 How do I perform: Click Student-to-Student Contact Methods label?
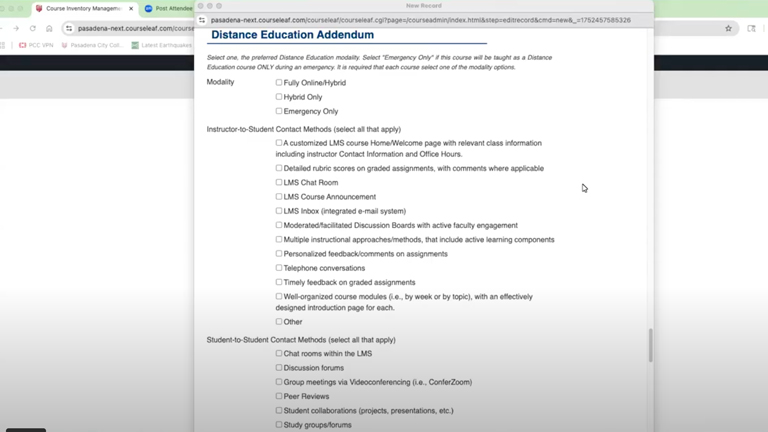point(301,340)
